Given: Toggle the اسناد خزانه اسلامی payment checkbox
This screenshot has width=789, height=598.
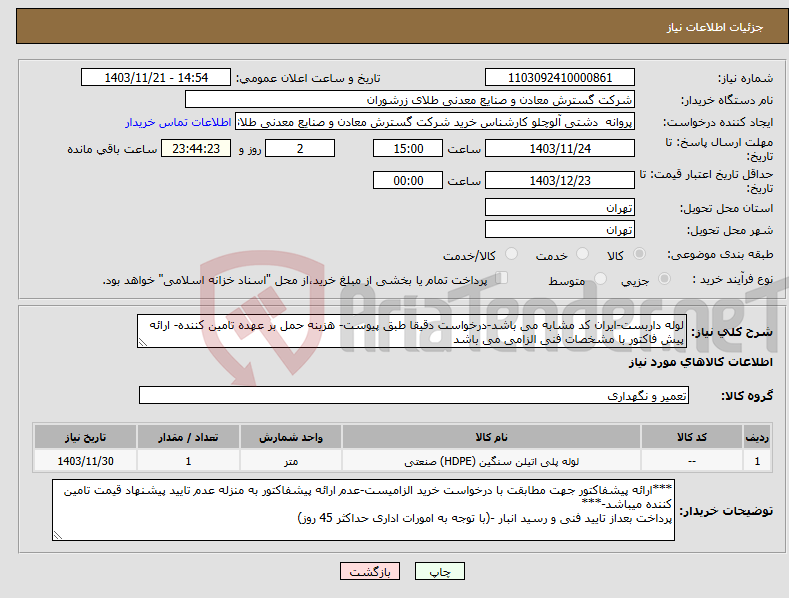Looking at the screenshot, I should (x=502, y=278).
